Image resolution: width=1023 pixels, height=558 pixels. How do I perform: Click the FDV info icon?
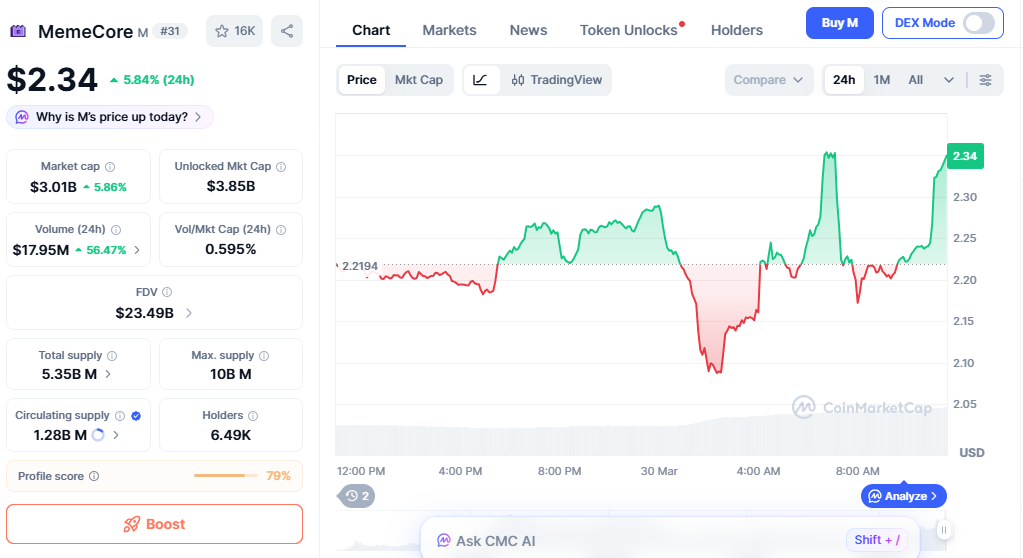(x=167, y=293)
